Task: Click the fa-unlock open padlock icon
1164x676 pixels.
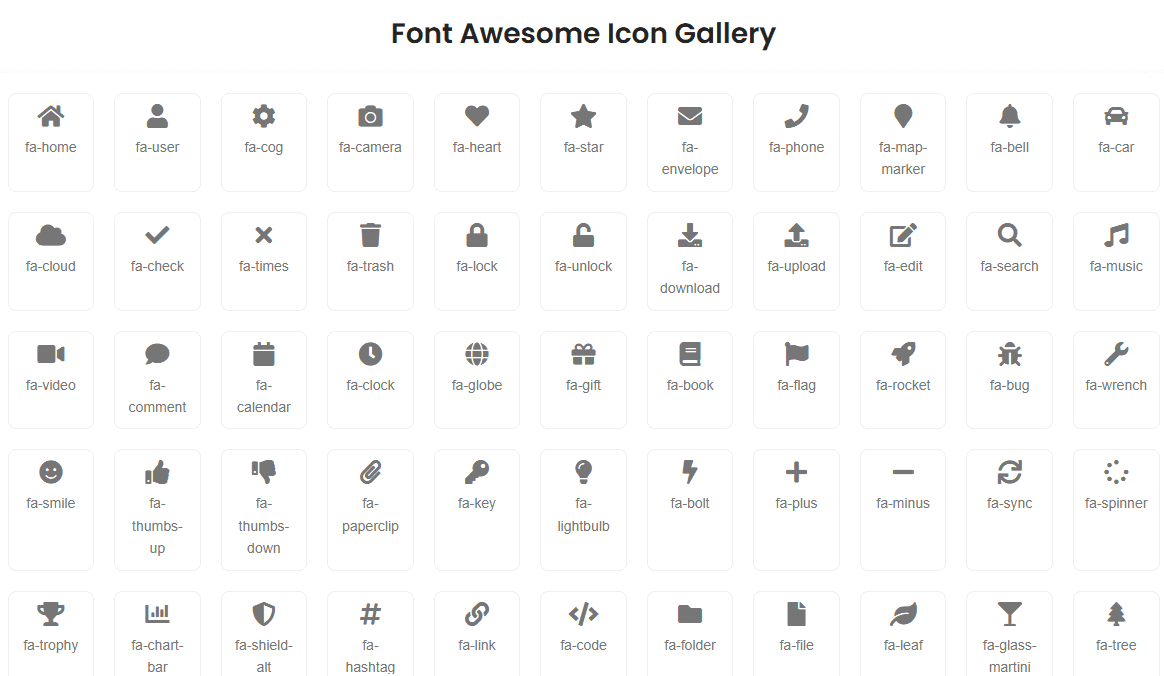Action: tap(583, 235)
